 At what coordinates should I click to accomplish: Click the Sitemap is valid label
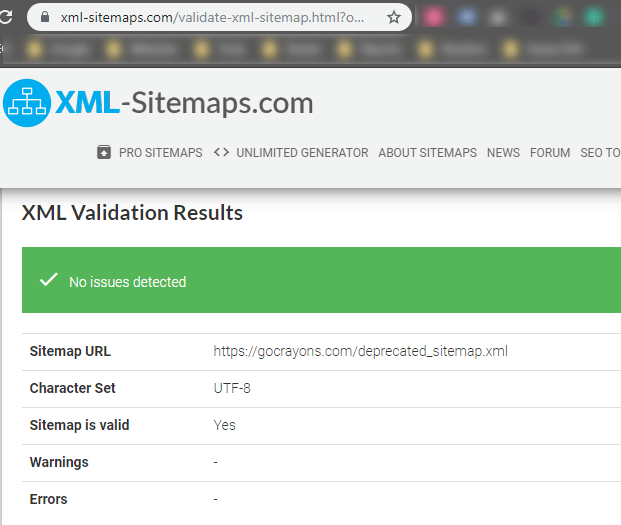tap(80, 425)
